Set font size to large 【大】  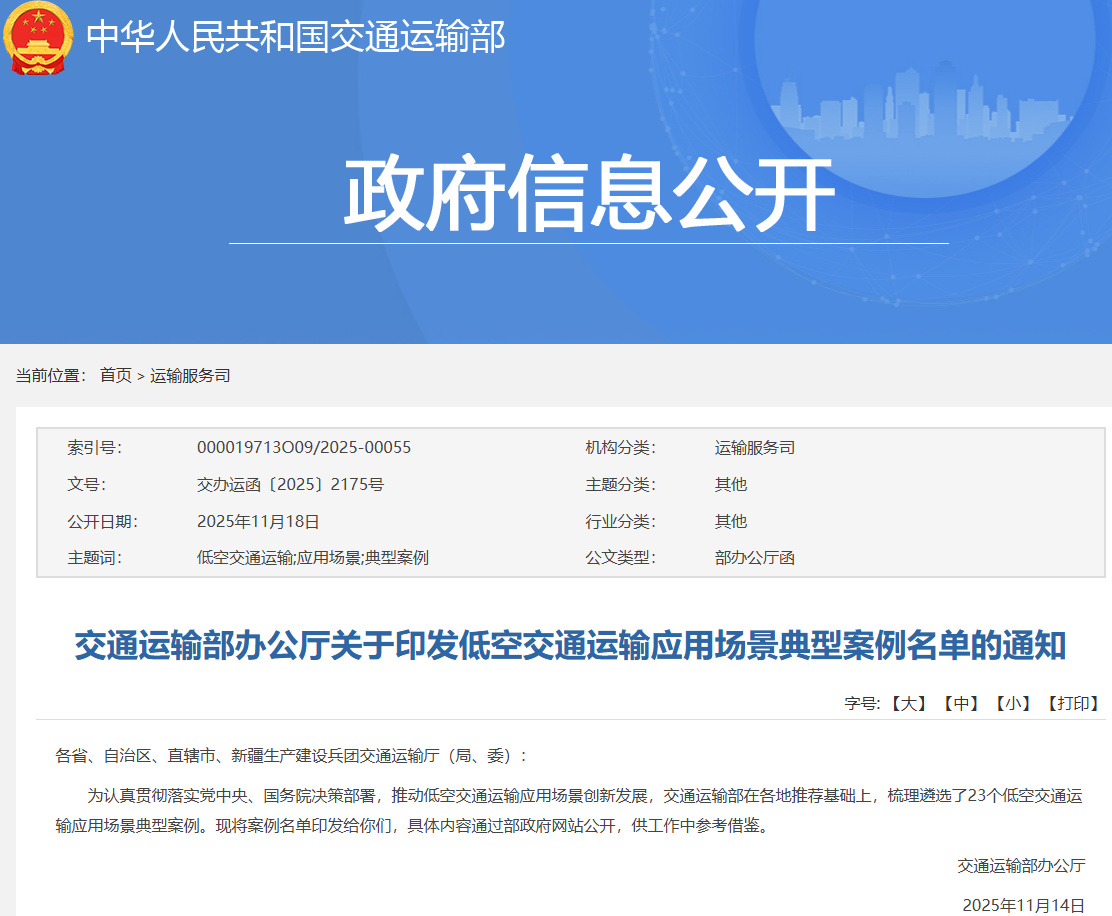click(908, 703)
